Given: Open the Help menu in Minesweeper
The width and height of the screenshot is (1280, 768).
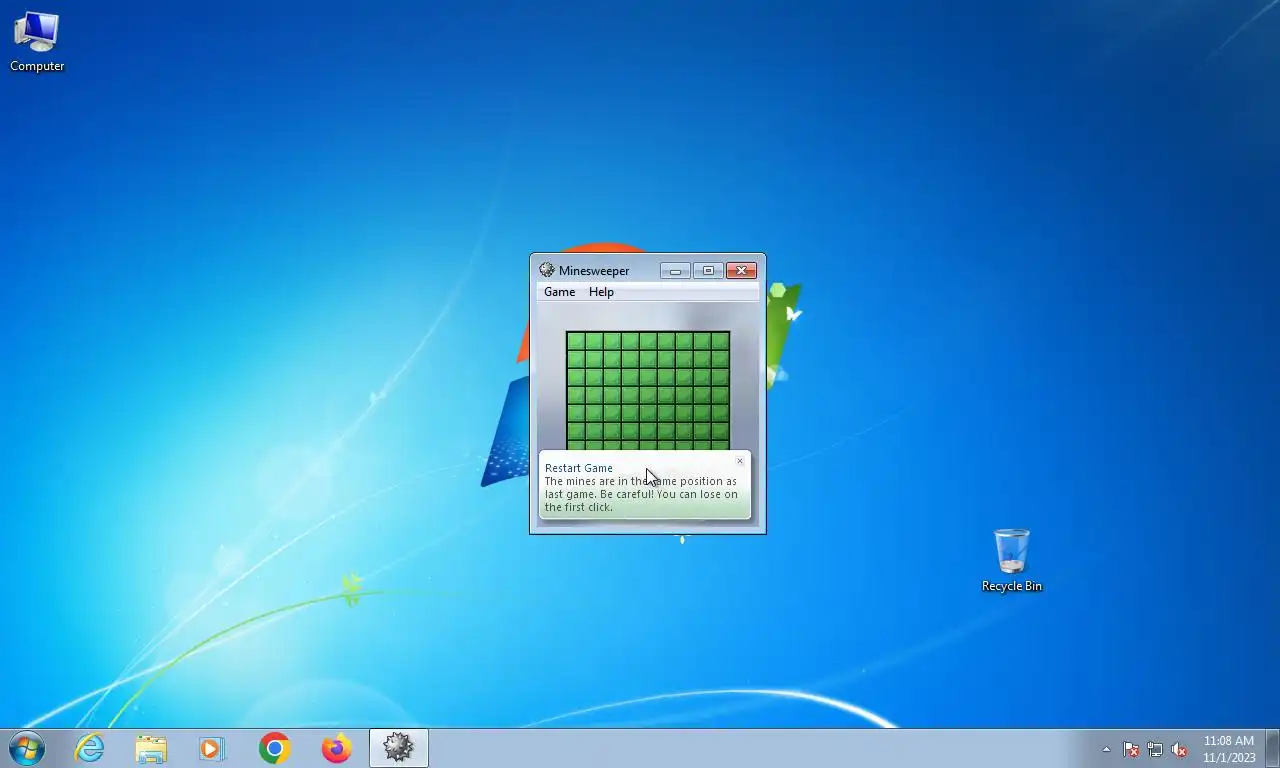Looking at the screenshot, I should 601,292.
